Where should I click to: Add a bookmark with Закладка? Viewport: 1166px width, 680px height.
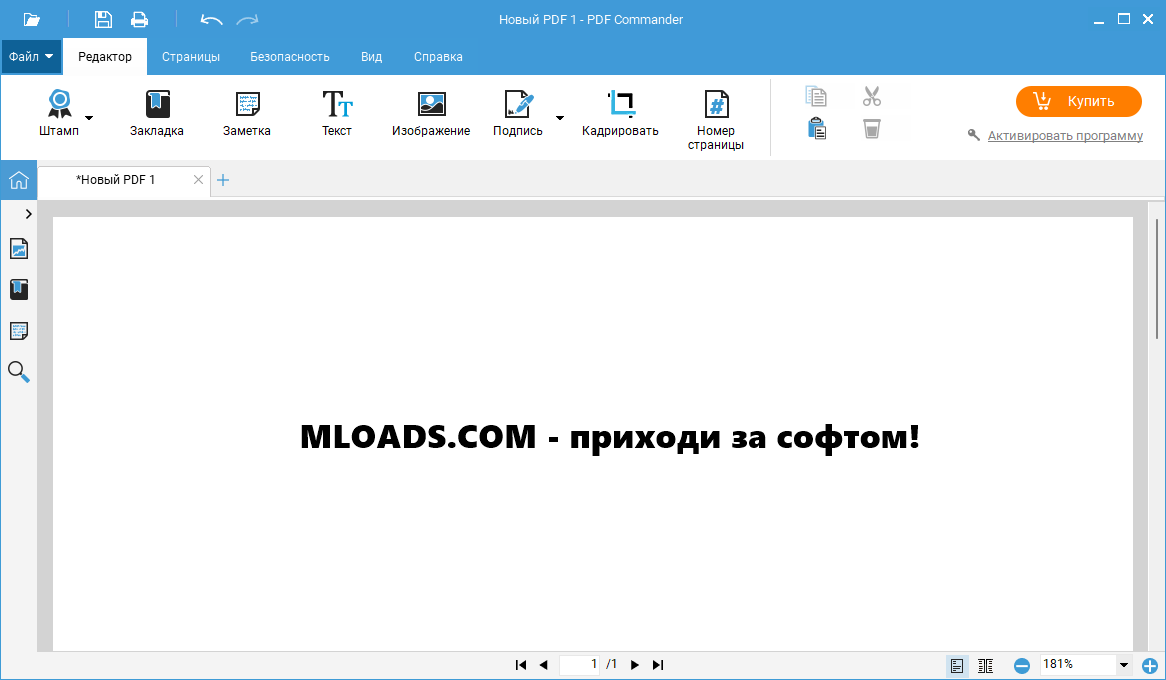[x=157, y=113]
